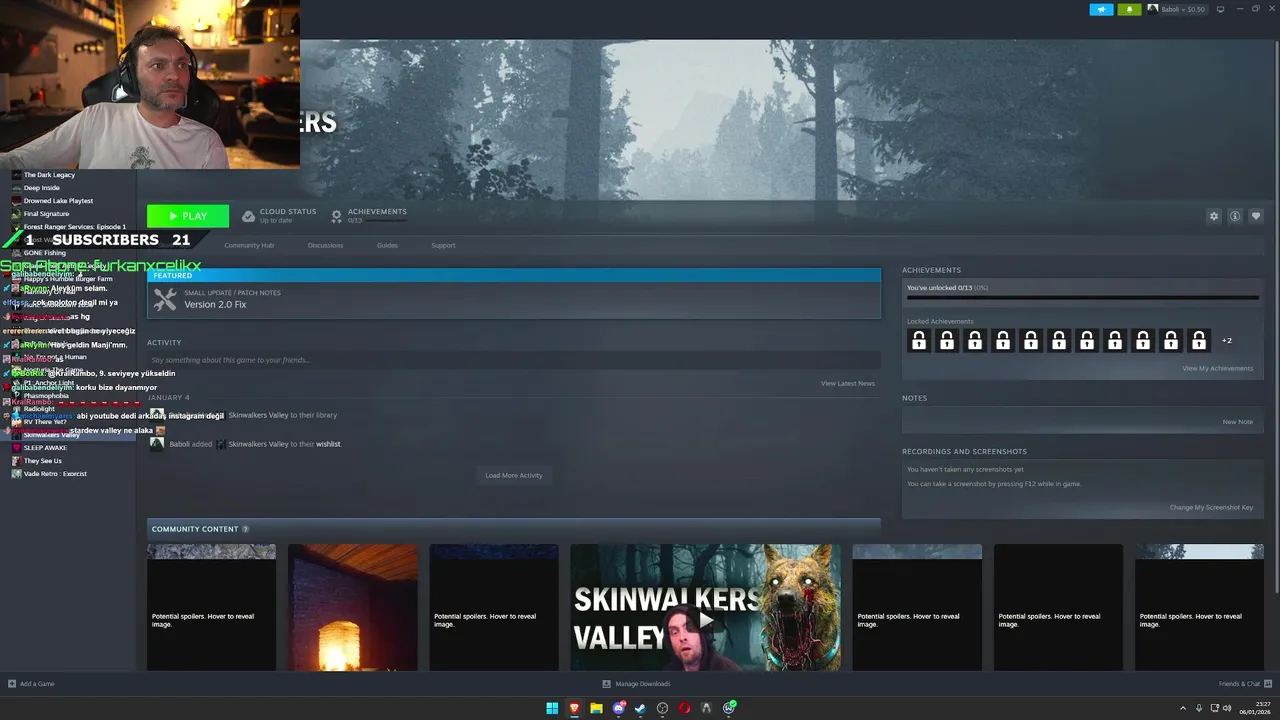Click the taskbar microphone tray icon
This screenshot has width=1280, height=720.
pyautogui.click(x=1199, y=708)
